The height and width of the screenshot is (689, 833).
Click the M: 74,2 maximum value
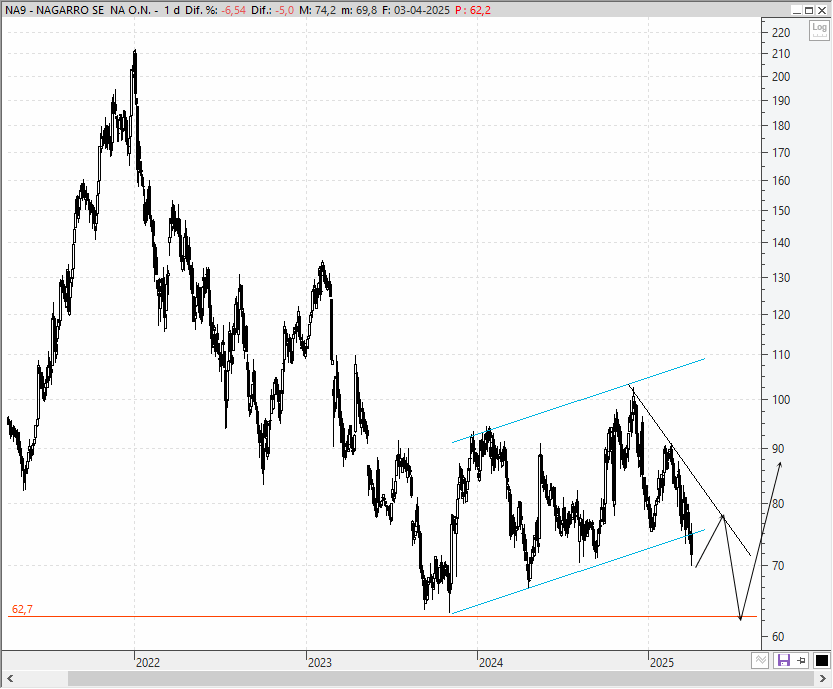pyautogui.click(x=317, y=10)
